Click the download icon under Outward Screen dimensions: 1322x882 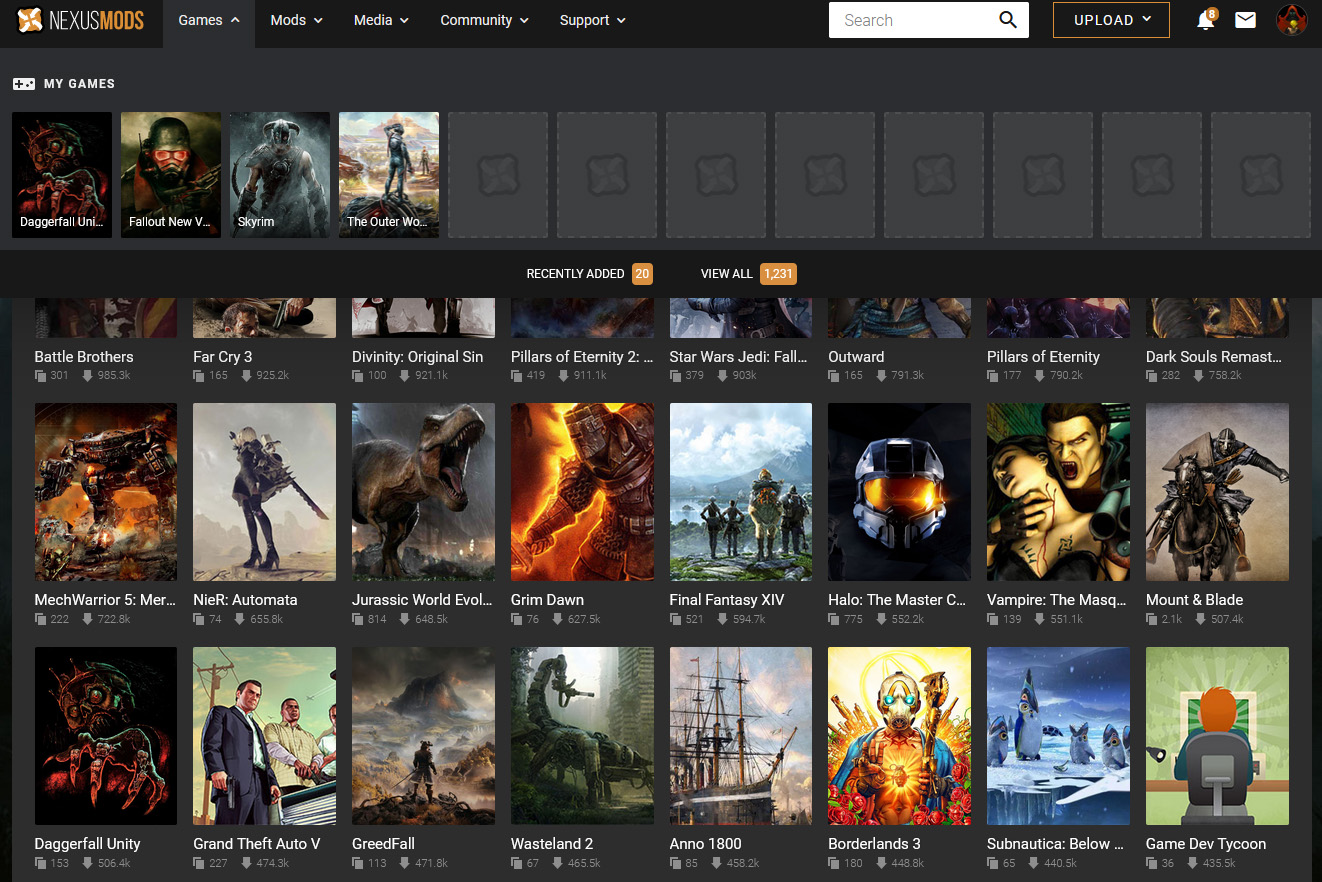click(882, 376)
